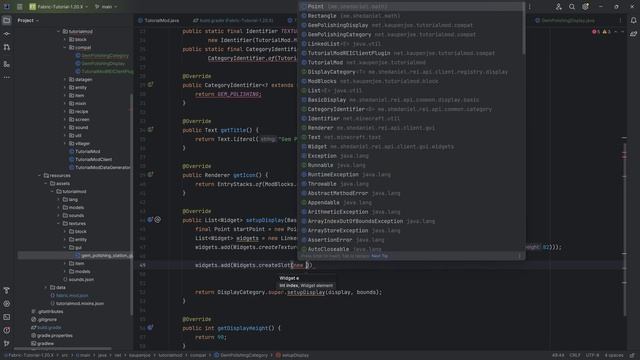Click the override gutter icon beside getIcon
The image size is (640, 360).
click(x=150, y=174)
